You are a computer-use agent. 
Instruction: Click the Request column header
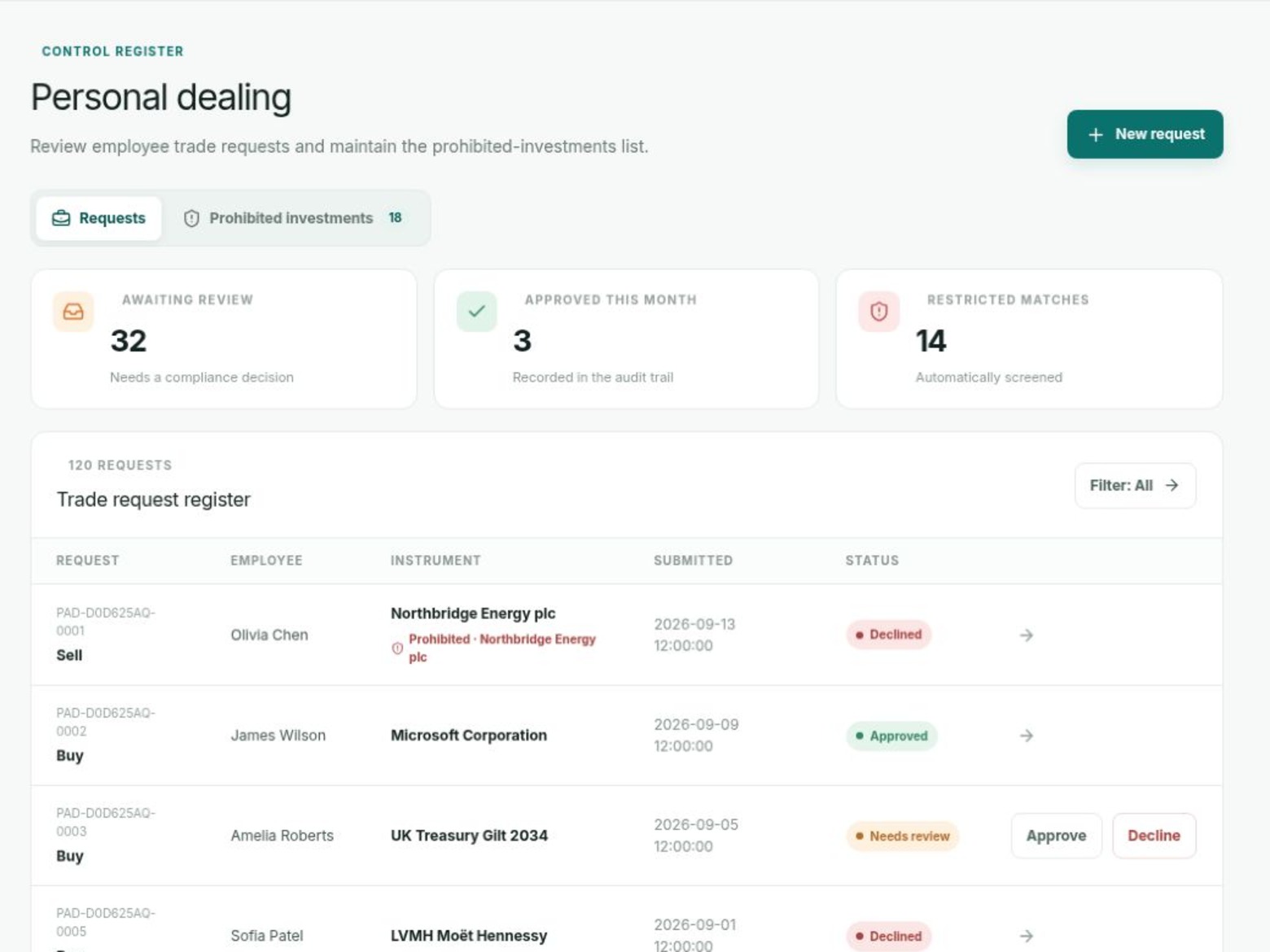pos(87,561)
